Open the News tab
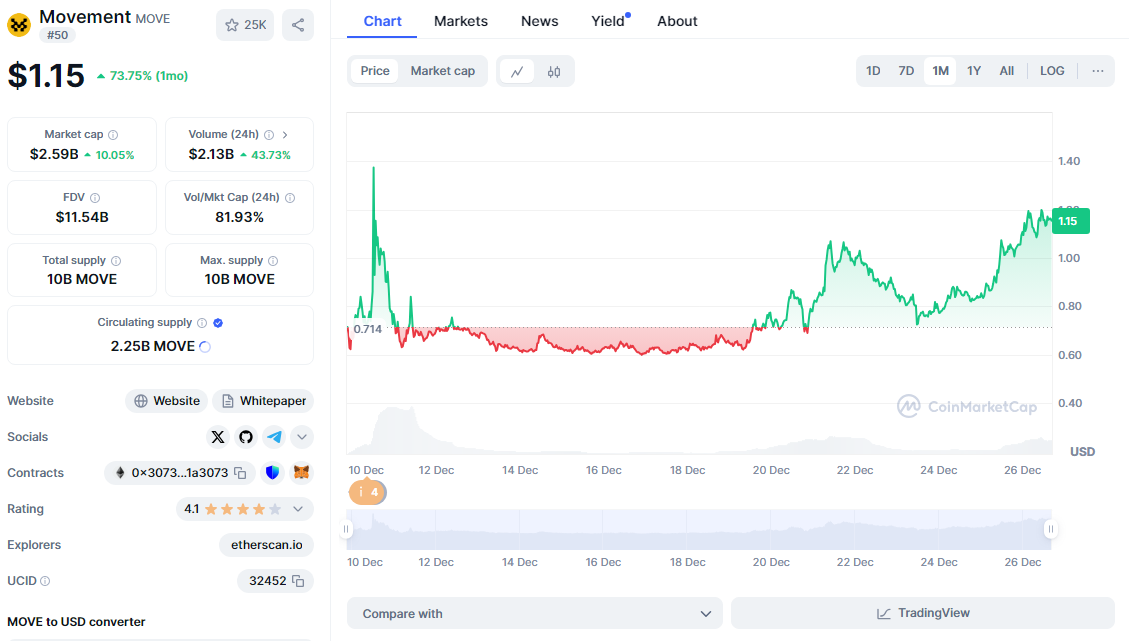This screenshot has height=641, width=1129. [539, 21]
